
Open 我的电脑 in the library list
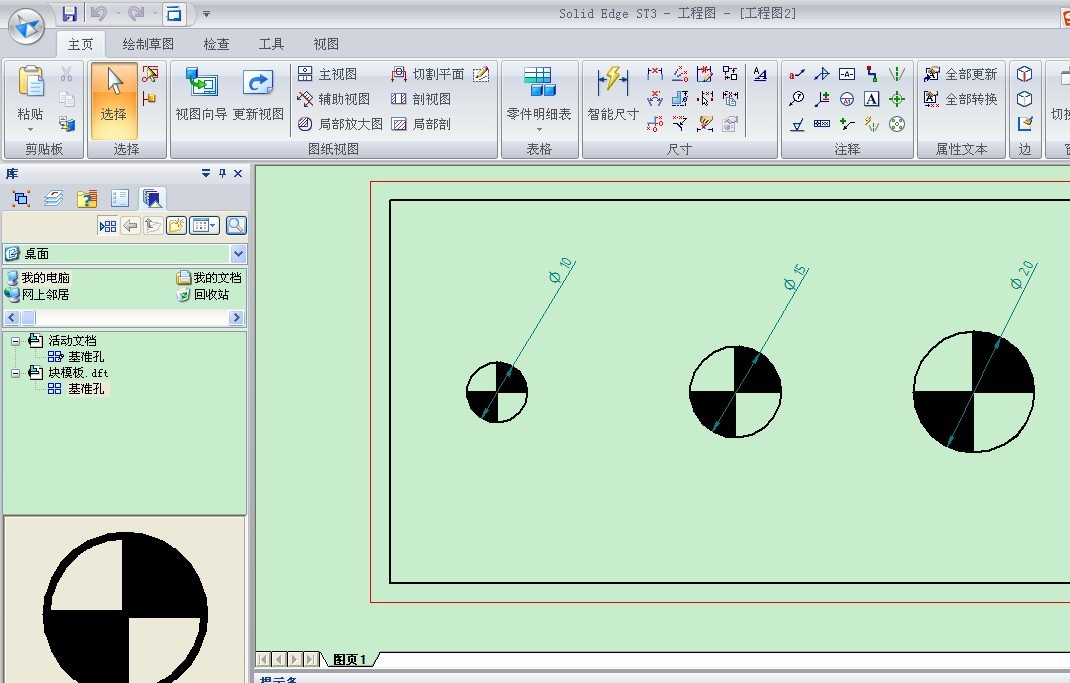coord(38,278)
